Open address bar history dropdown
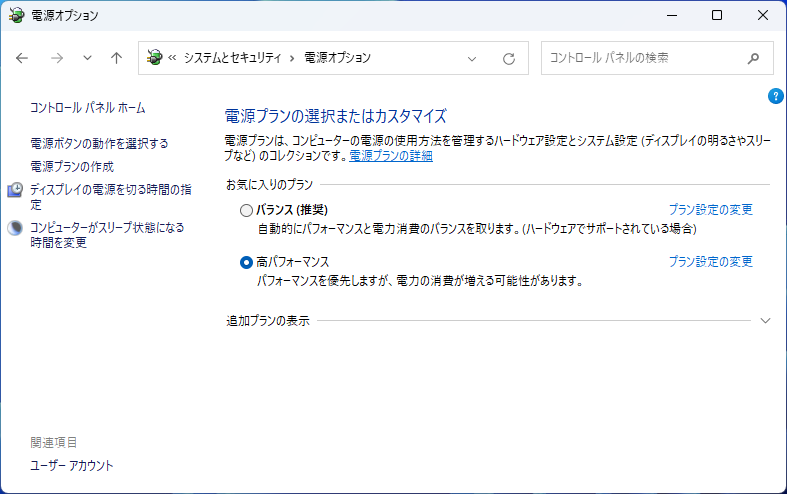The width and height of the screenshot is (787, 494). click(472, 59)
